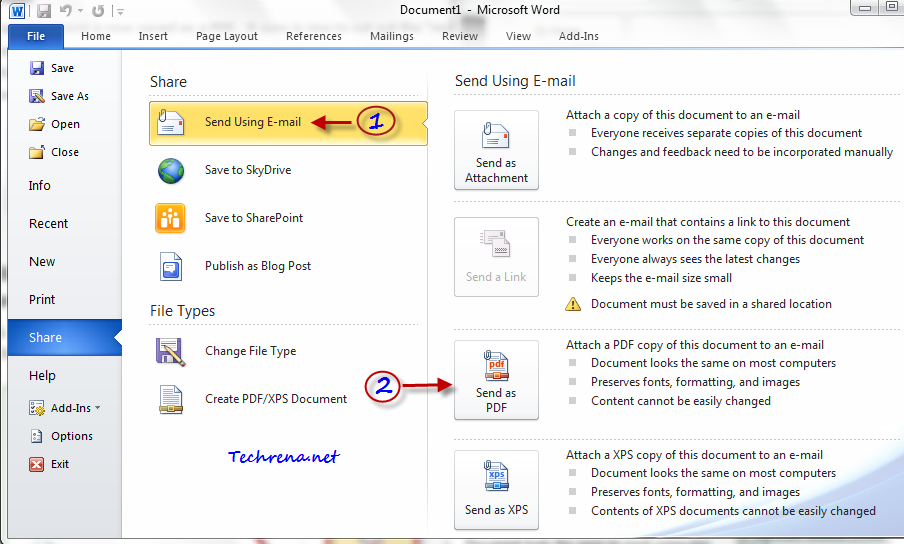Click the Undo icon in Quick Access Toolbar

click(x=66, y=10)
